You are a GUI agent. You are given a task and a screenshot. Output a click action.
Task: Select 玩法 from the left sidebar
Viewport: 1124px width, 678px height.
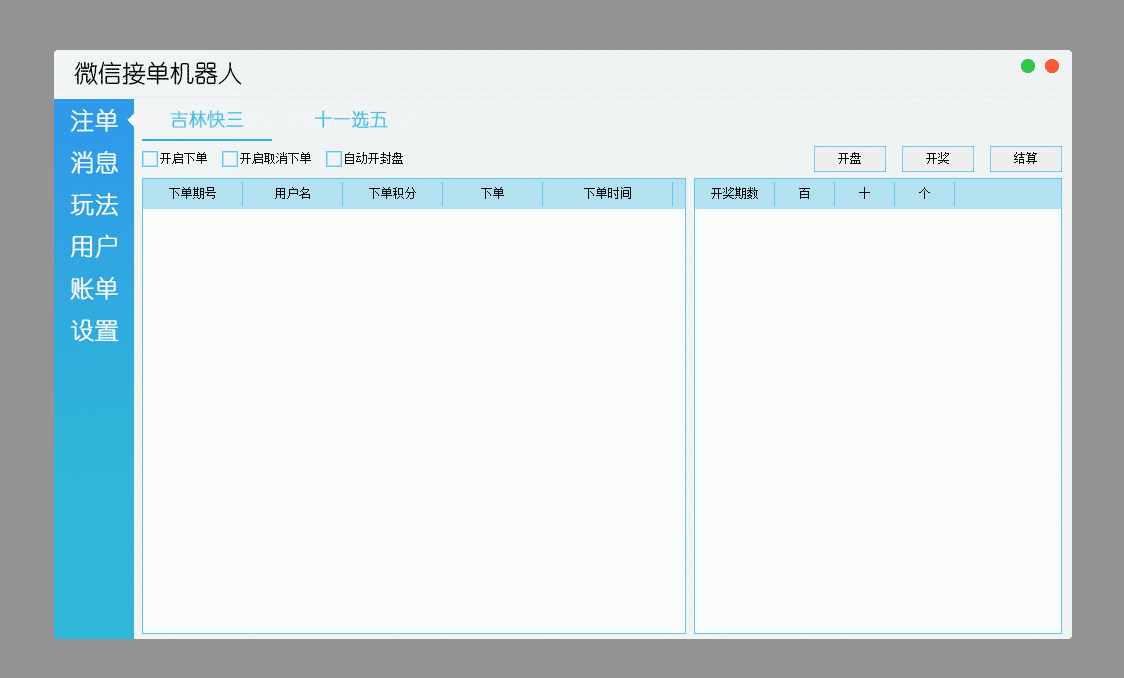coord(94,205)
